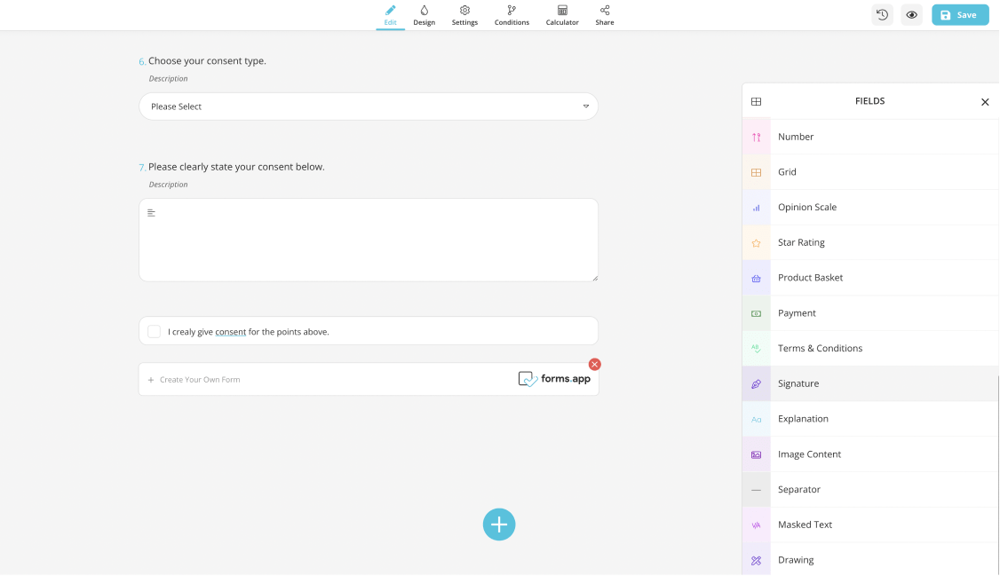The width and height of the screenshot is (1000, 576).
Task: Select the Opinion Scale icon
Action: 756,208
